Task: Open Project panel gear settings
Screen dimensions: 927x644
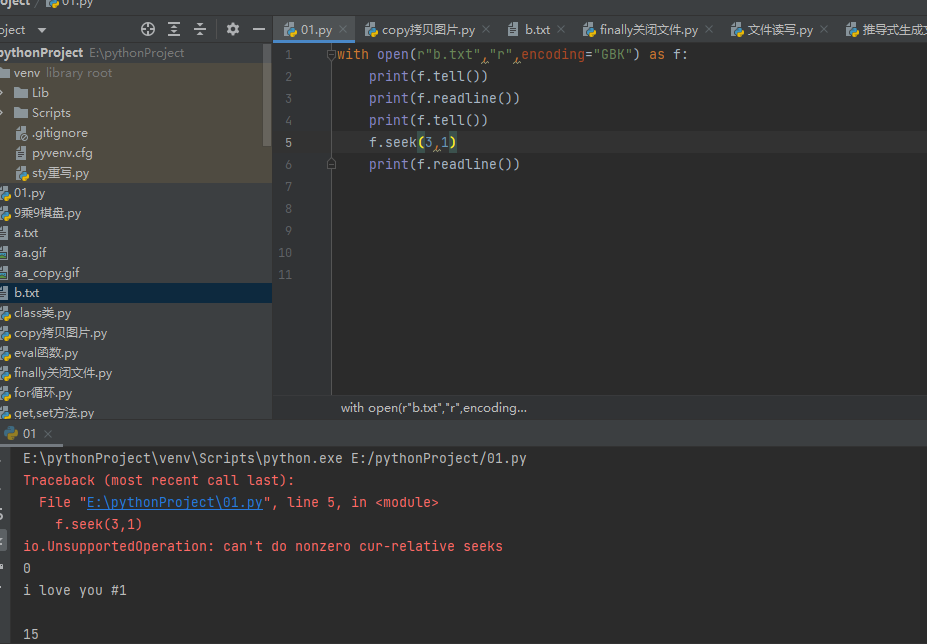Action: click(x=233, y=29)
